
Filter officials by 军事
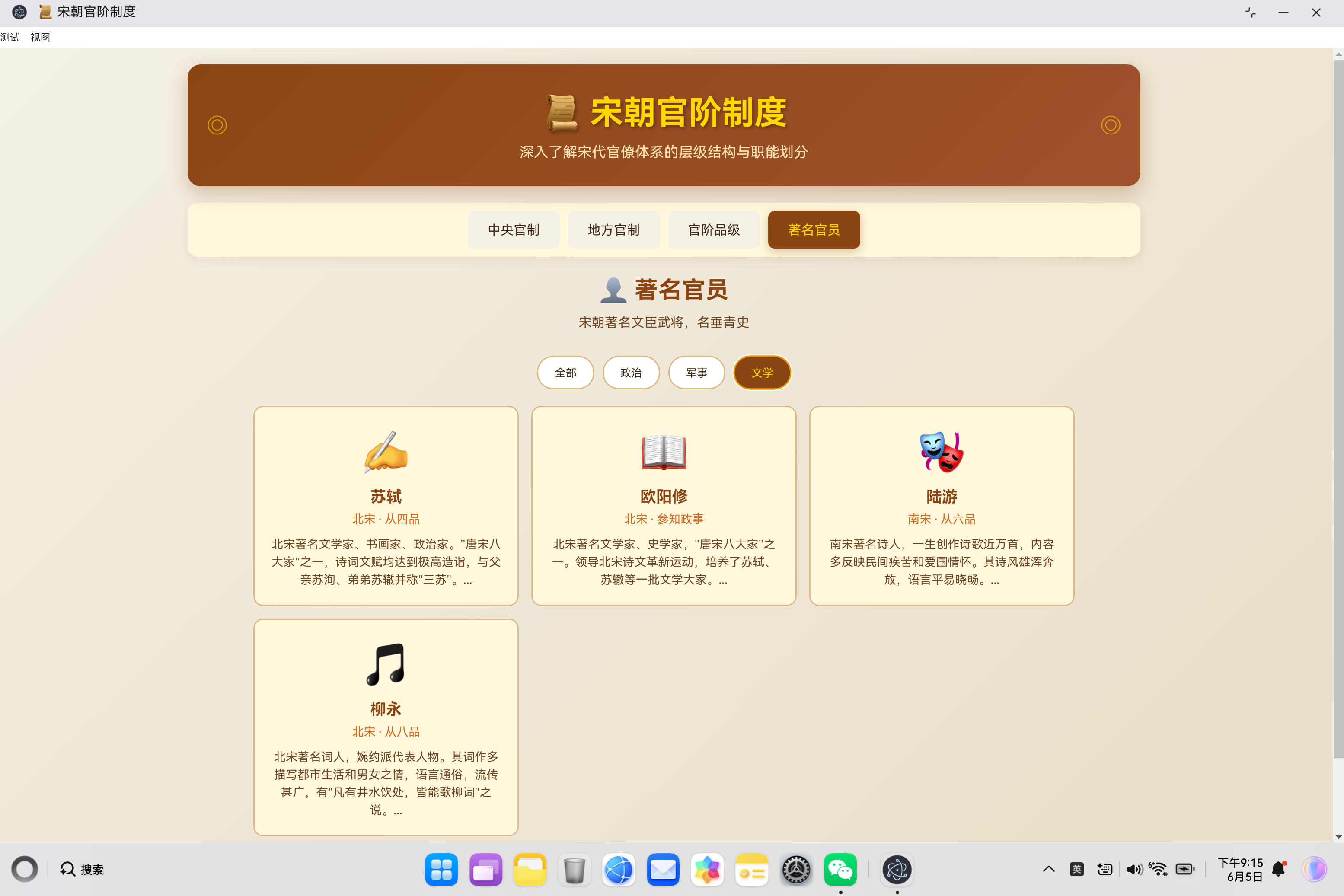click(x=696, y=373)
